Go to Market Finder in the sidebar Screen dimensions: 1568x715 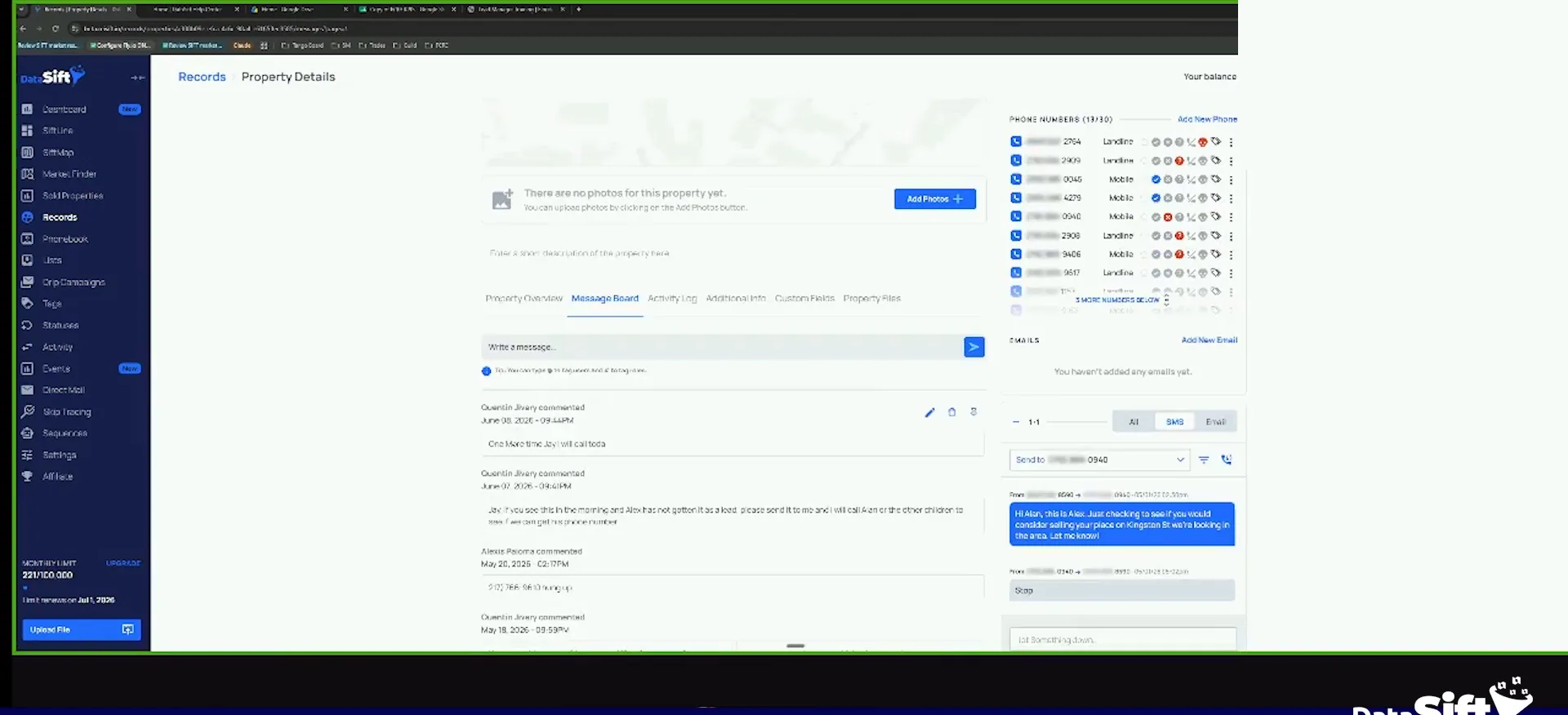(69, 174)
